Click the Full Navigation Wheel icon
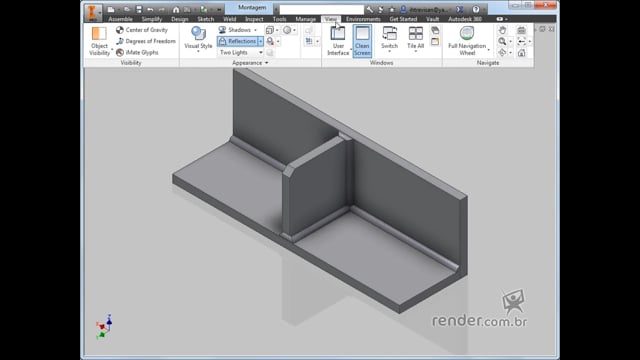640x360 pixels. (467, 33)
